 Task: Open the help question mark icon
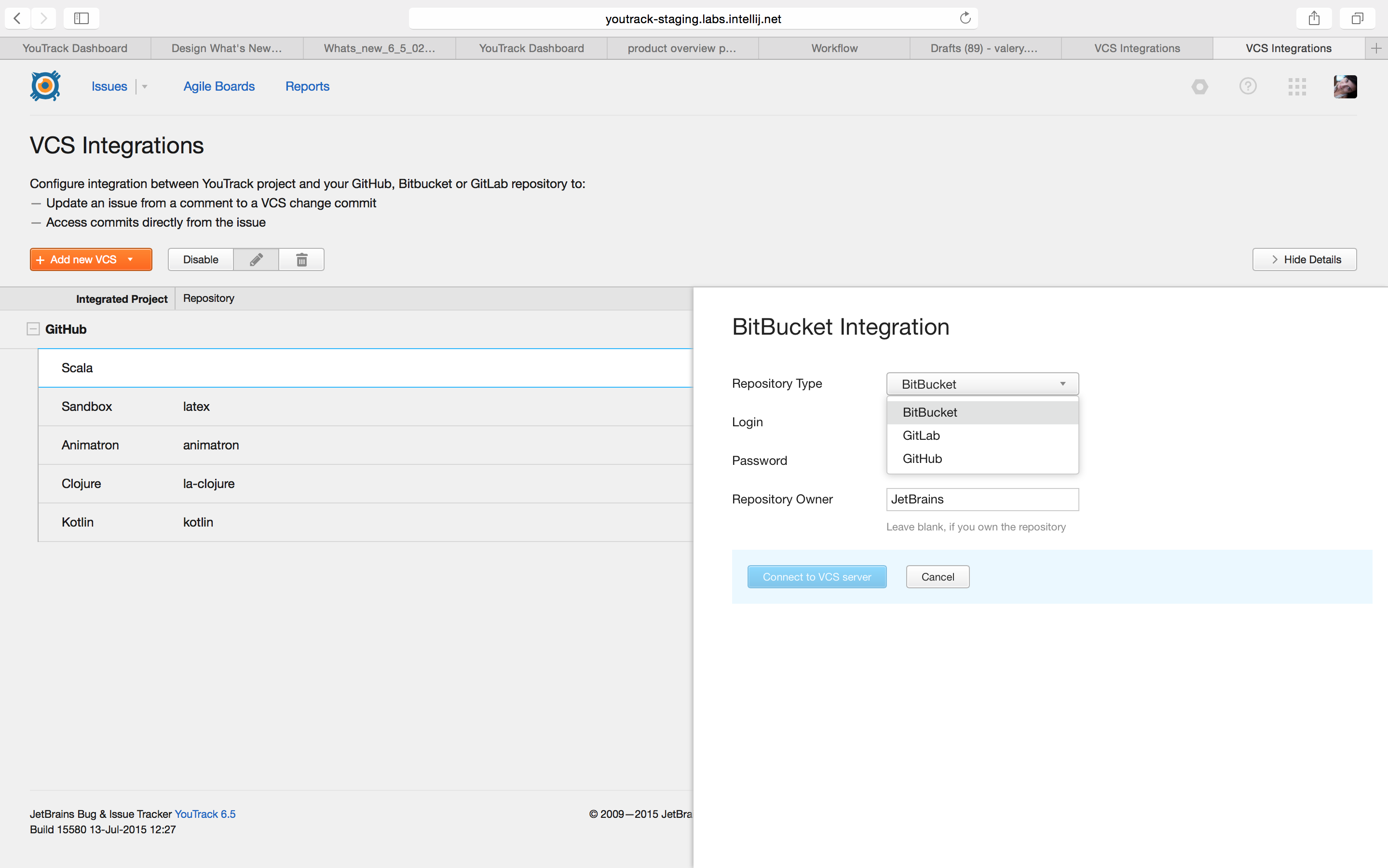coord(1248,86)
